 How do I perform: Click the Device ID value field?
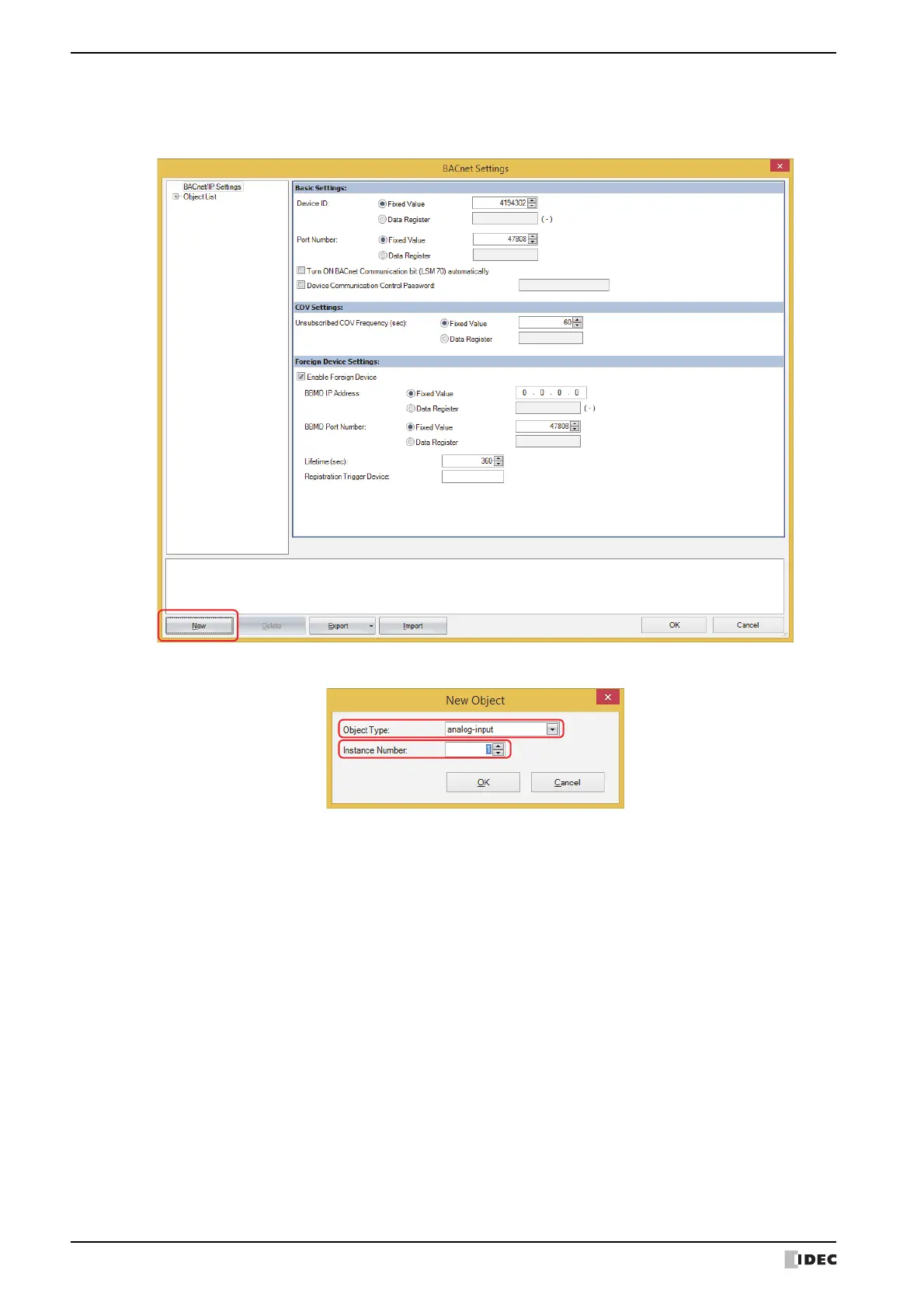pyautogui.click(x=499, y=203)
